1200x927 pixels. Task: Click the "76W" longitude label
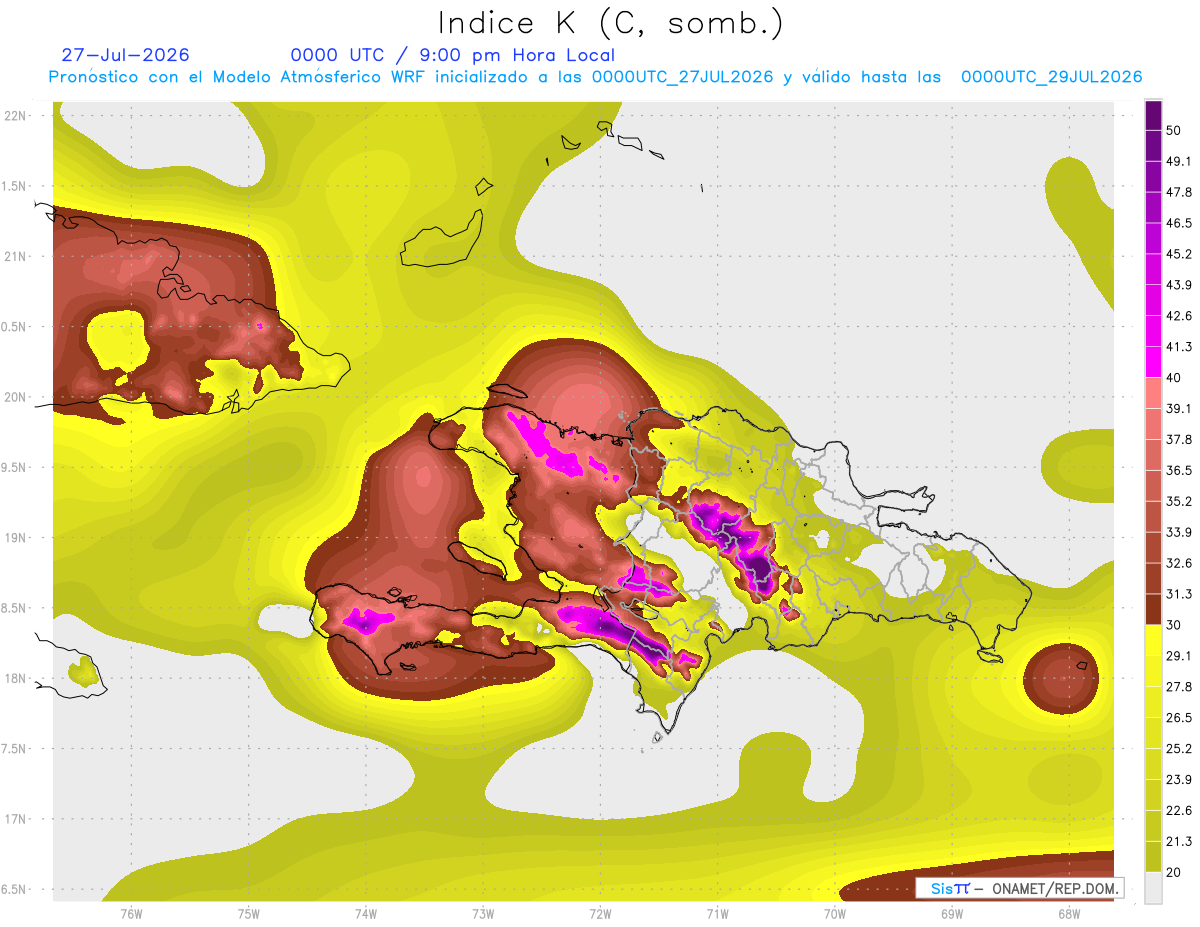click(131, 913)
